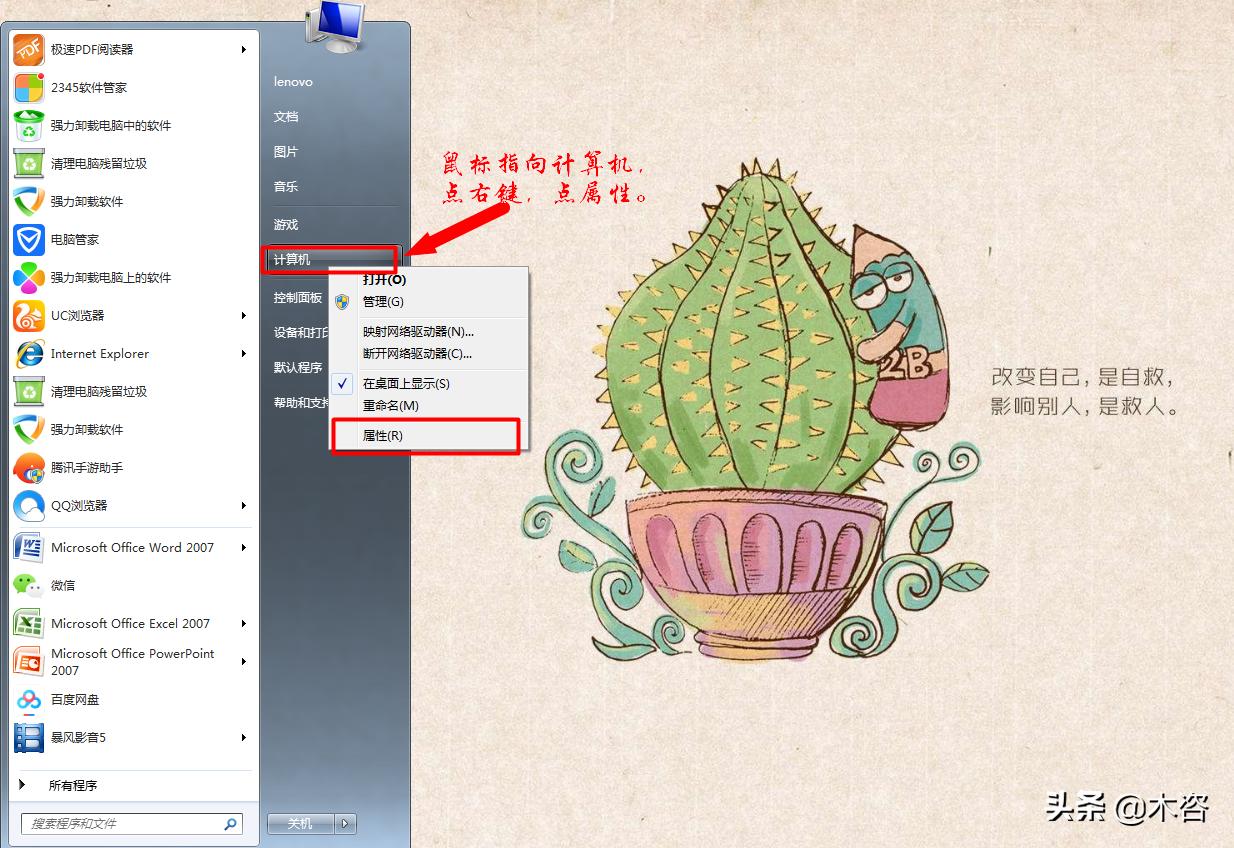Launch QQ浏览器
The height and width of the screenshot is (848, 1234).
(75, 506)
